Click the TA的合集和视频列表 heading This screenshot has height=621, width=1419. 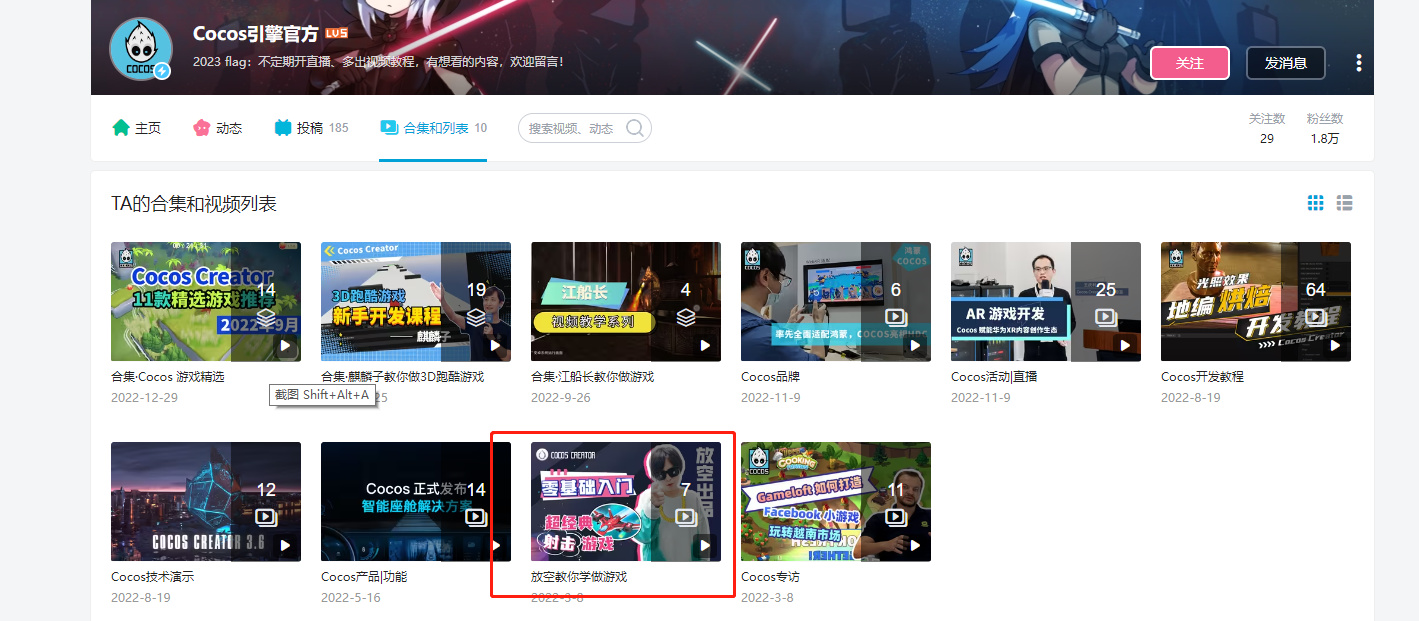[194, 204]
